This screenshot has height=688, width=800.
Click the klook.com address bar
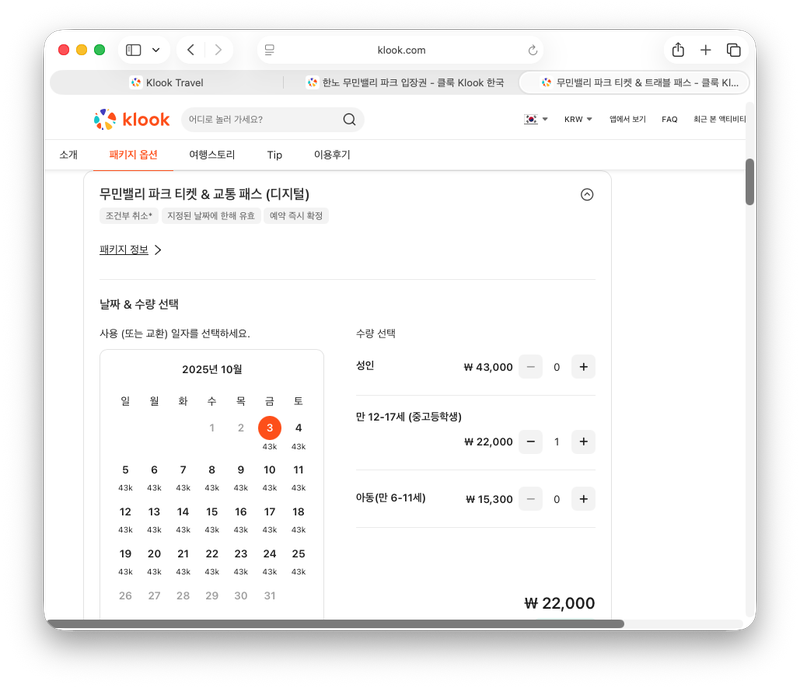tap(401, 50)
